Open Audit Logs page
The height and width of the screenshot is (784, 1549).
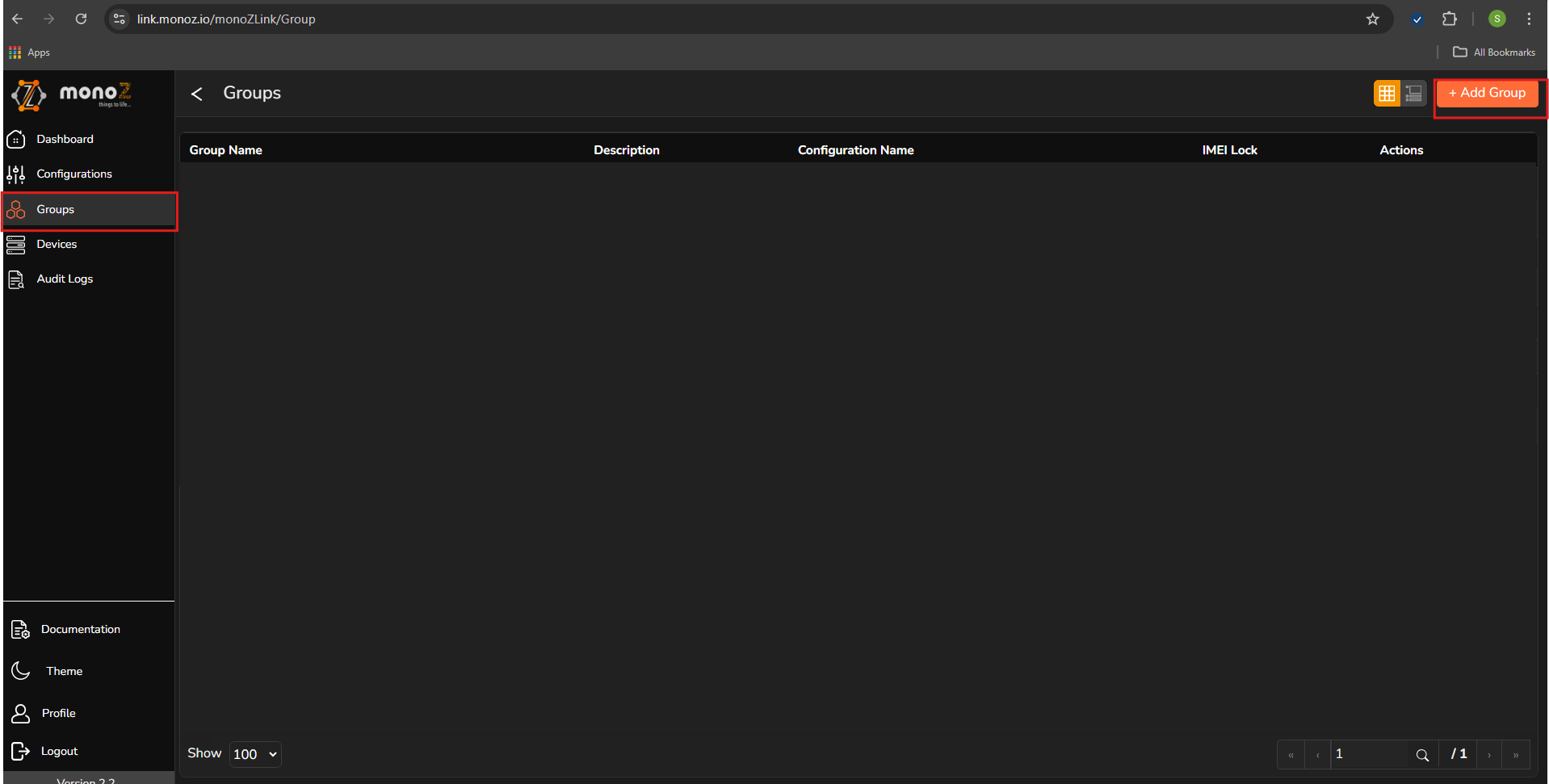coord(65,279)
